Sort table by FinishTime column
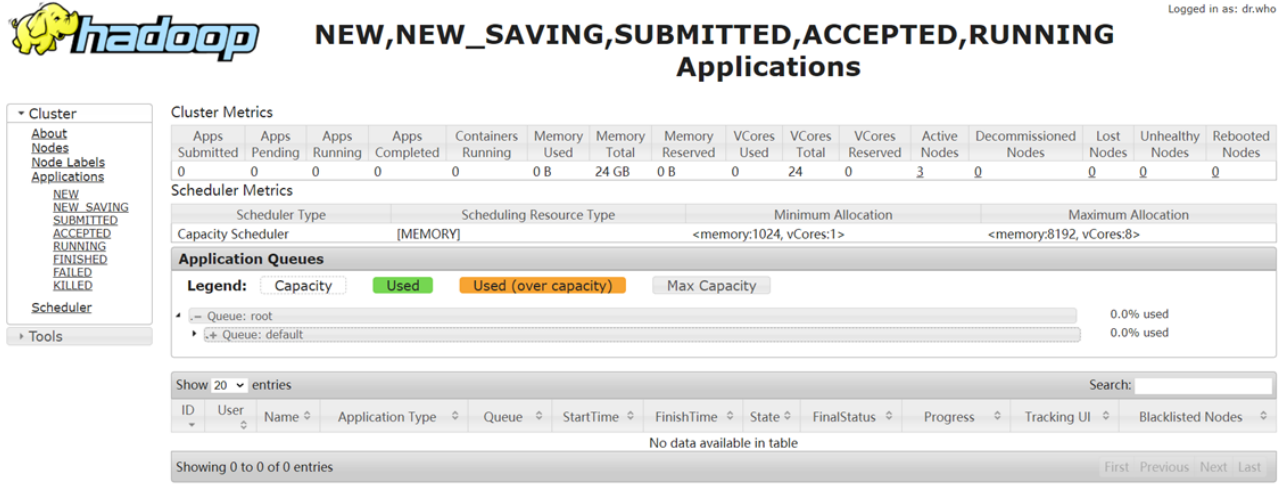Viewport: 1283px width, 487px height. 693,417
